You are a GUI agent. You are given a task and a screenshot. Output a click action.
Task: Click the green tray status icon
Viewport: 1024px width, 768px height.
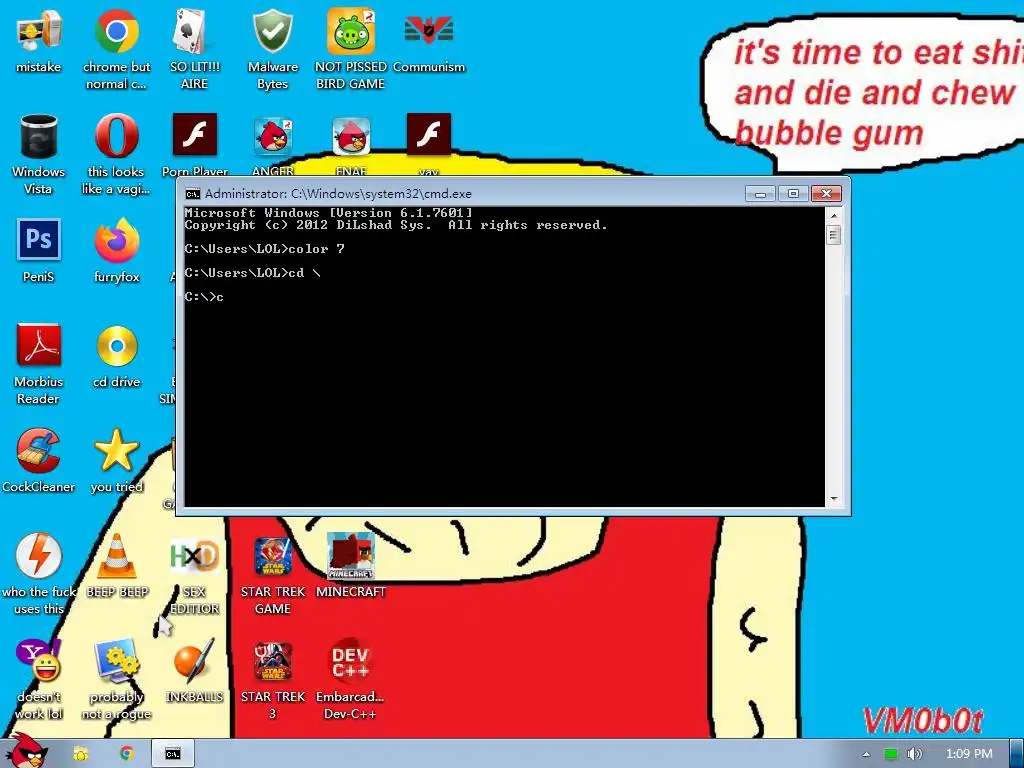point(891,754)
